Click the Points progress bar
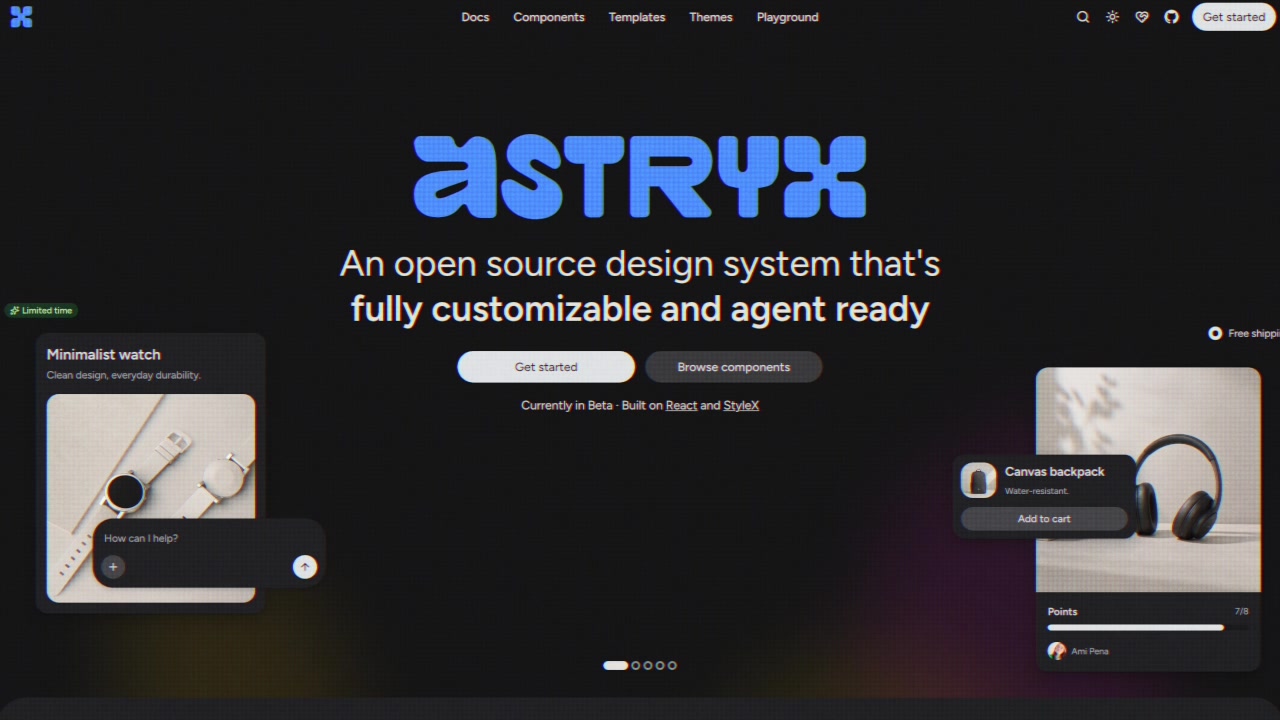The height and width of the screenshot is (720, 1280). point(1148,628)
